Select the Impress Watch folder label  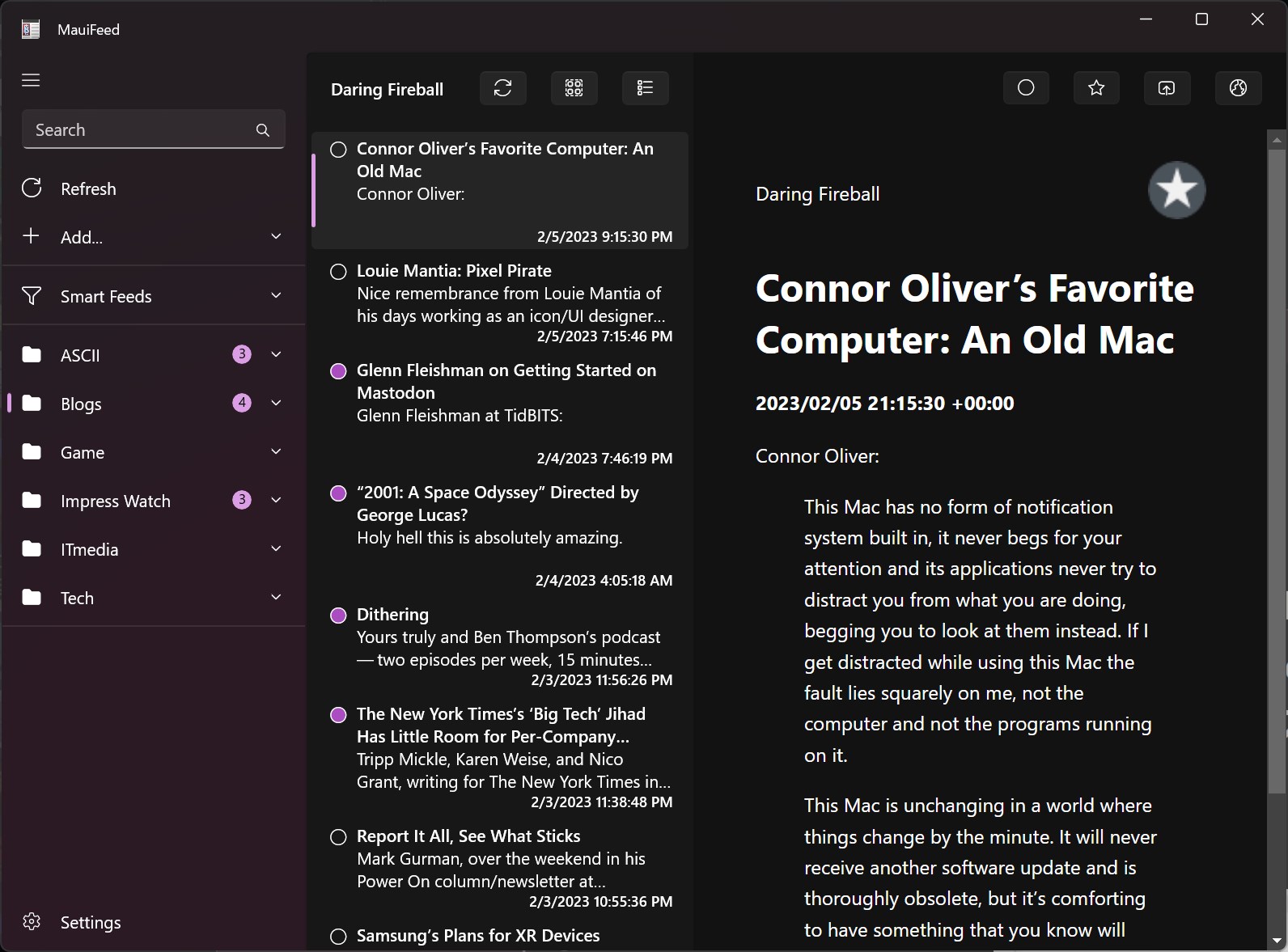click(x=116, y=501)
